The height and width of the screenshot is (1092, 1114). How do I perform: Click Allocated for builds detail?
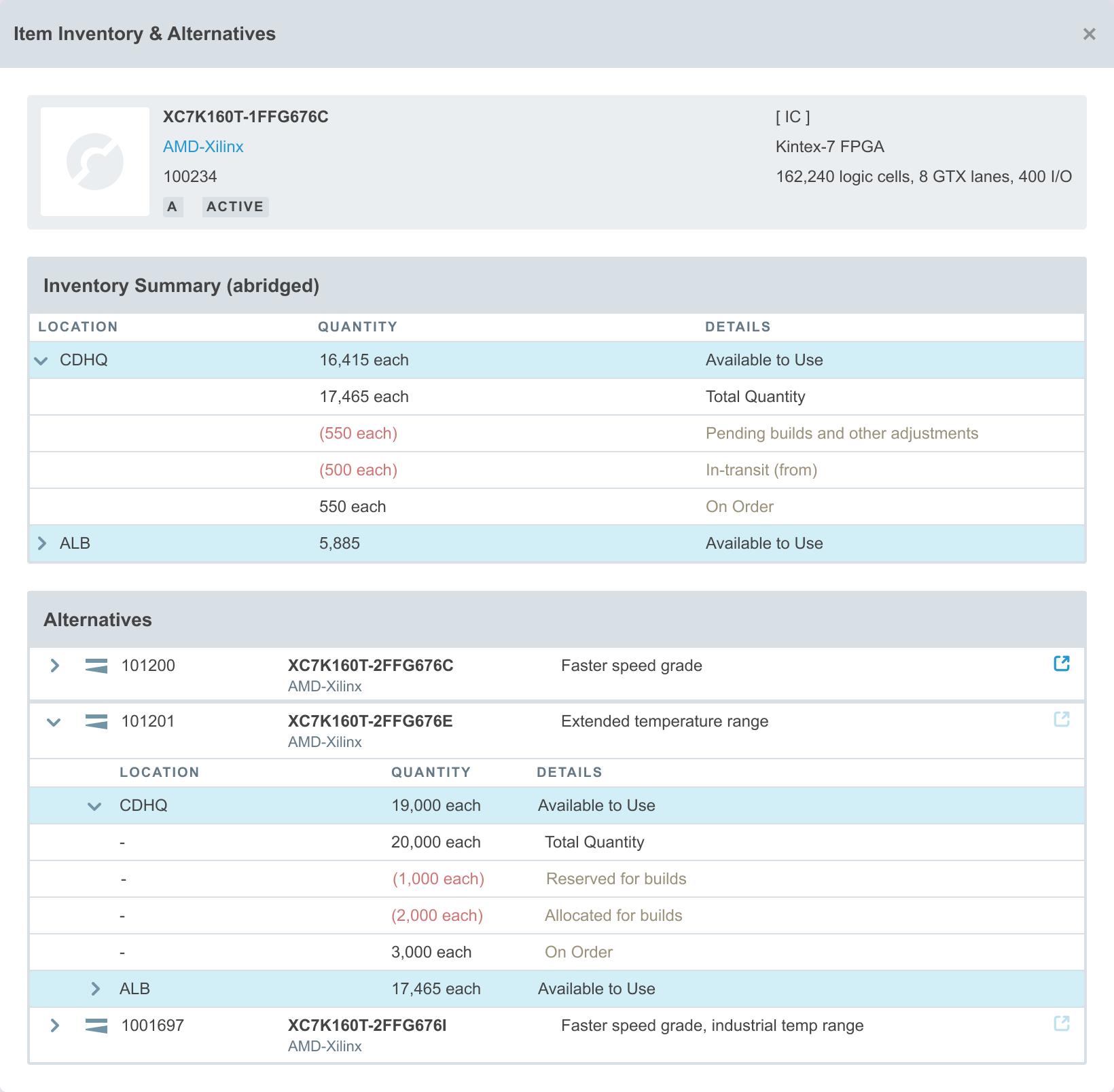click(613, 915)
